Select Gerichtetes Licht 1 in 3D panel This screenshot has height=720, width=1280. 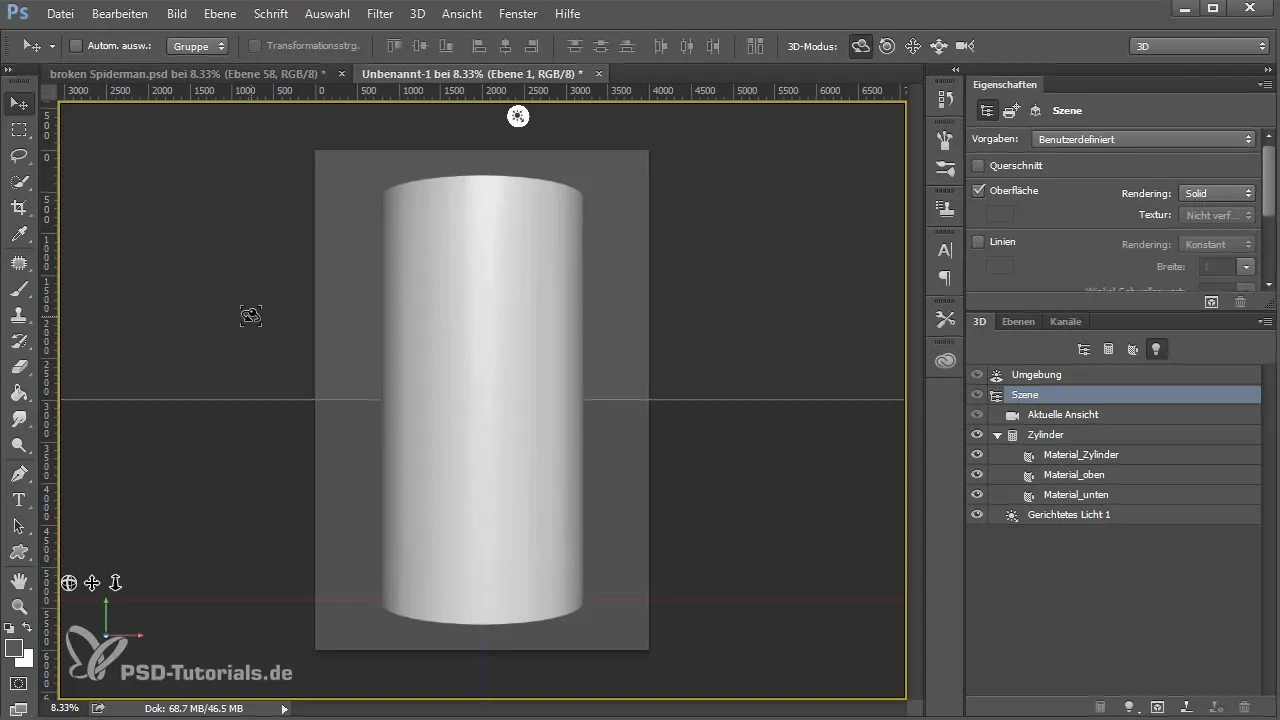pyautogui.click(x=1068, y=515)
